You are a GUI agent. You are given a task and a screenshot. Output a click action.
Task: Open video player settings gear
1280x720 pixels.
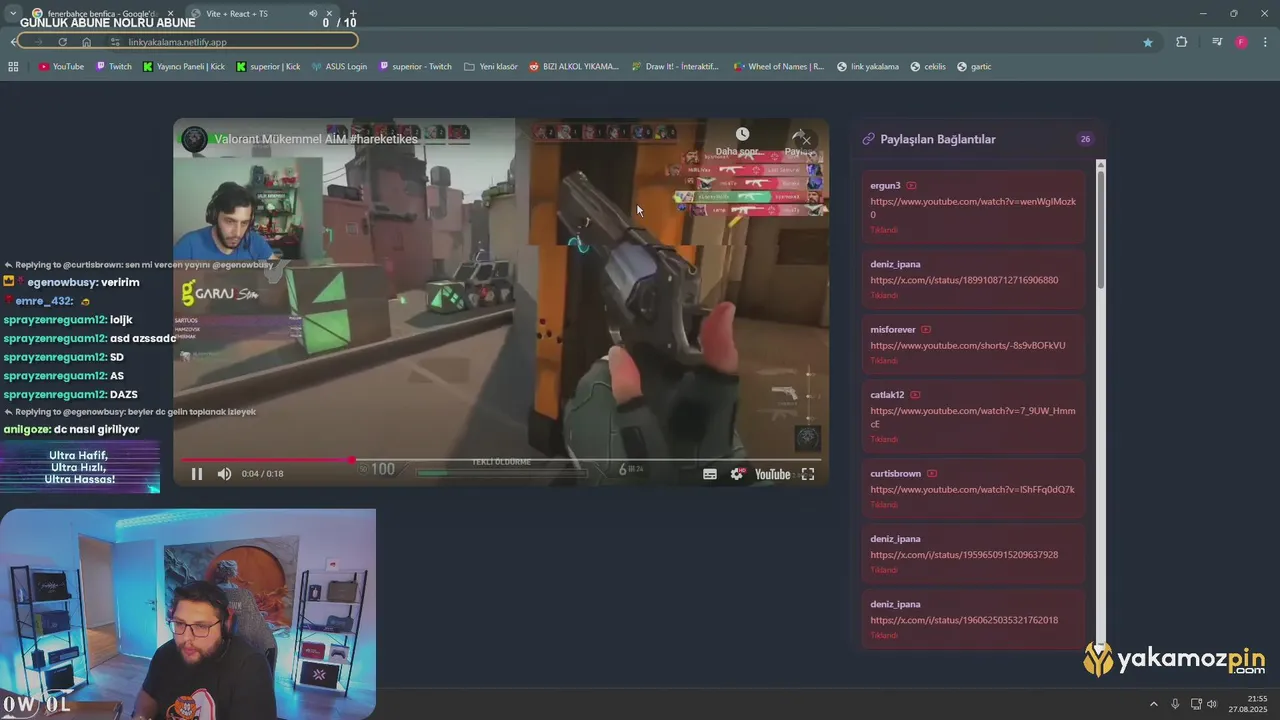tap(737, 474)
